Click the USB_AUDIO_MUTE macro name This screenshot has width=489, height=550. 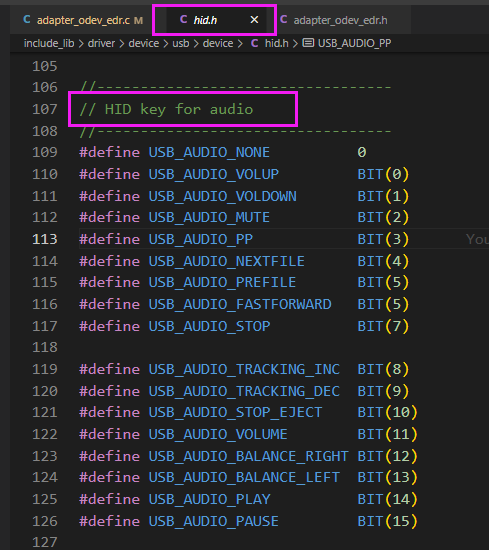coord(209,217)
